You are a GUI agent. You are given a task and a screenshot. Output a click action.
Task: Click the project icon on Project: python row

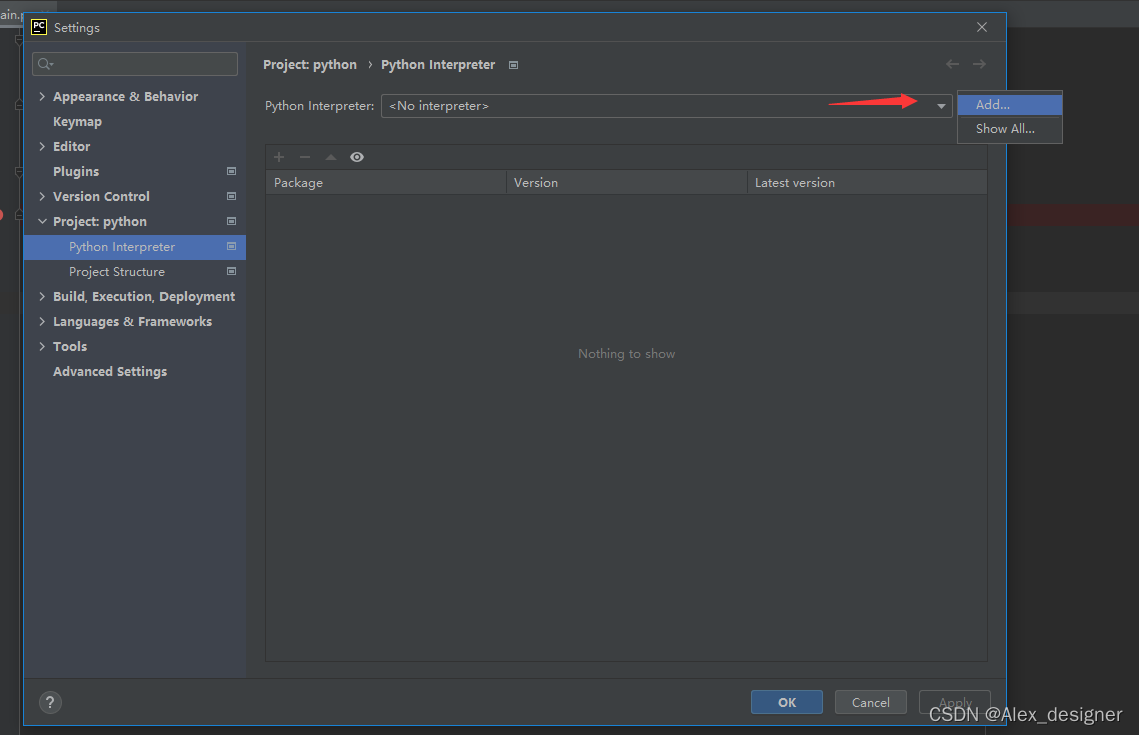point(232,222)
